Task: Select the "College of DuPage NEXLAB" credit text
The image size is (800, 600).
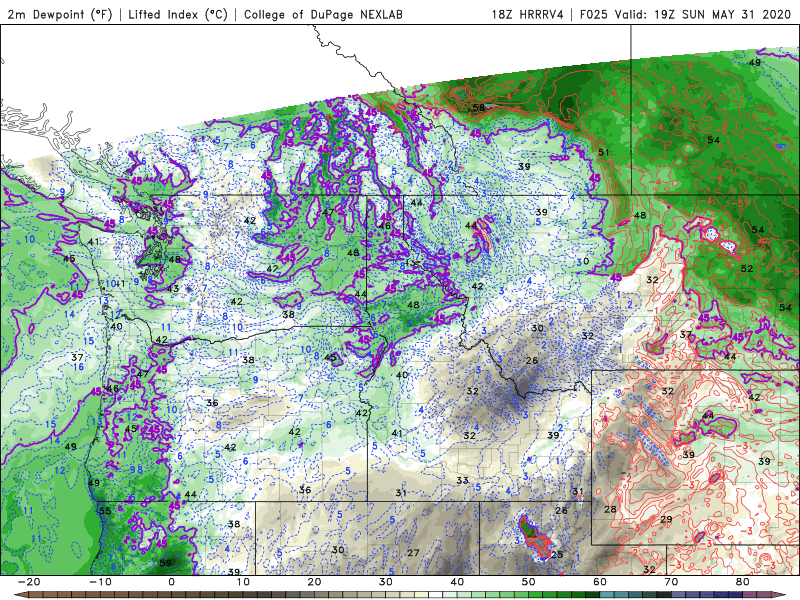Action: [x=323, y=14]
